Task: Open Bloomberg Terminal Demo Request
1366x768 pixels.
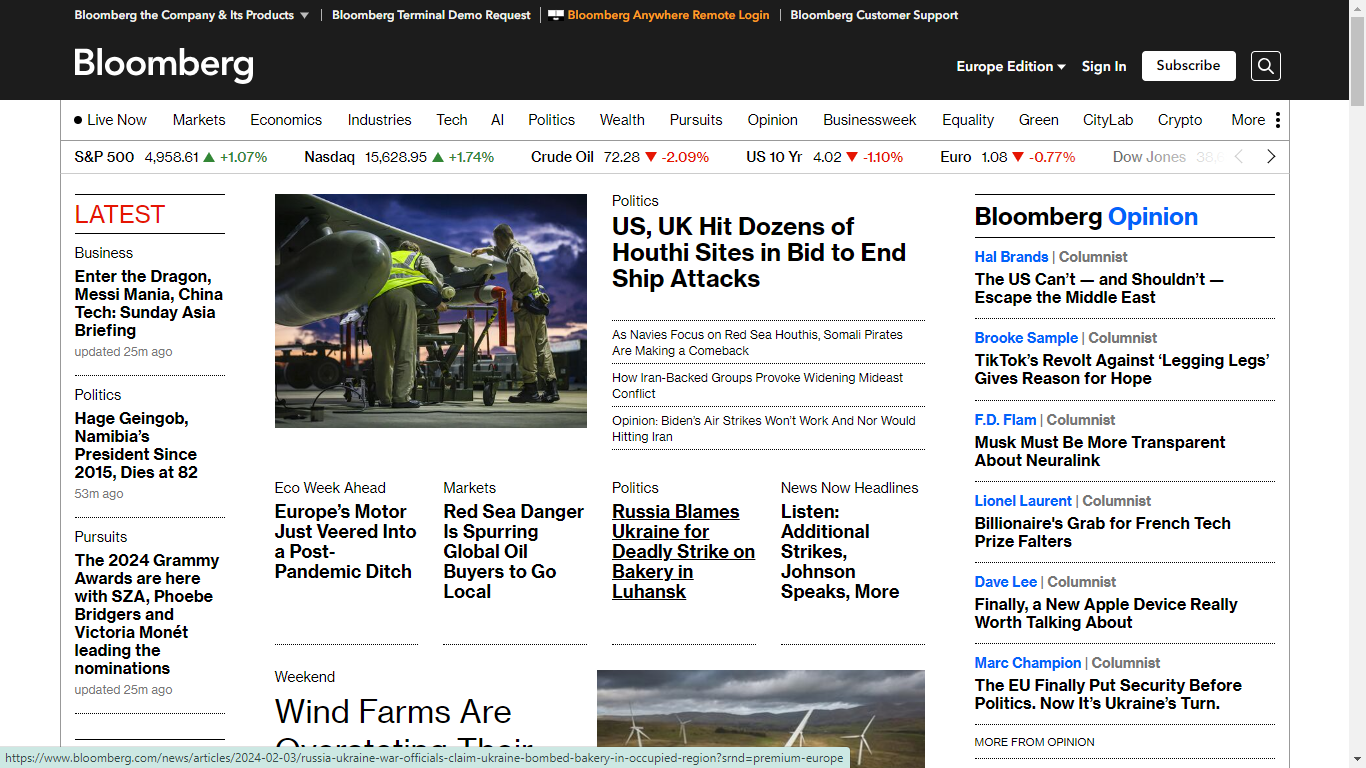Action: 432,15
